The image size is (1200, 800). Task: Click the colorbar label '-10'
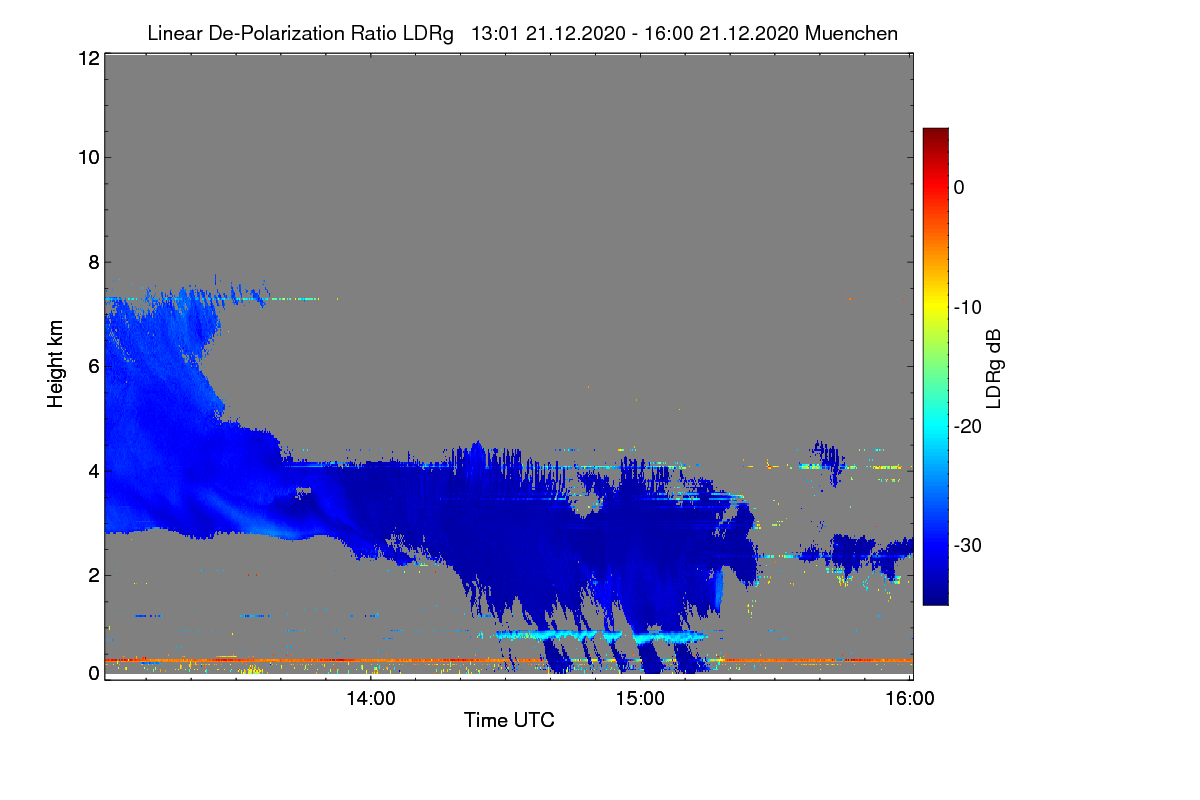tap(966, 306)
